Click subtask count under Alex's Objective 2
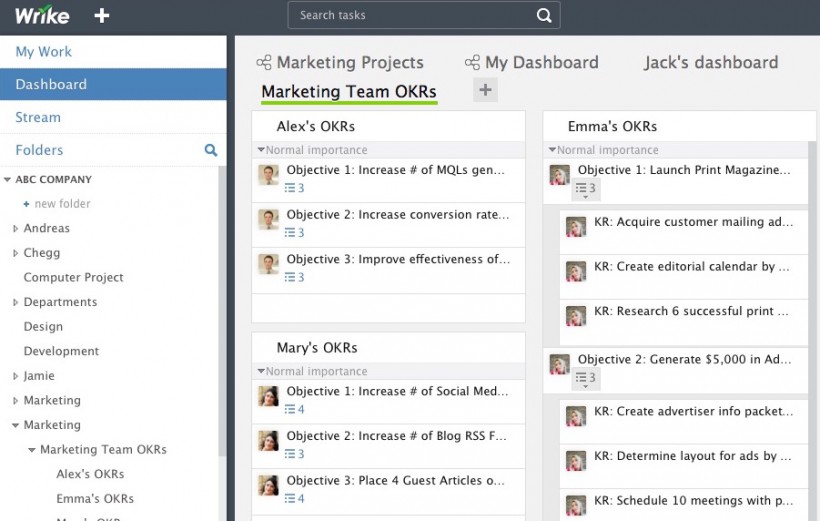 coord(294,232)
